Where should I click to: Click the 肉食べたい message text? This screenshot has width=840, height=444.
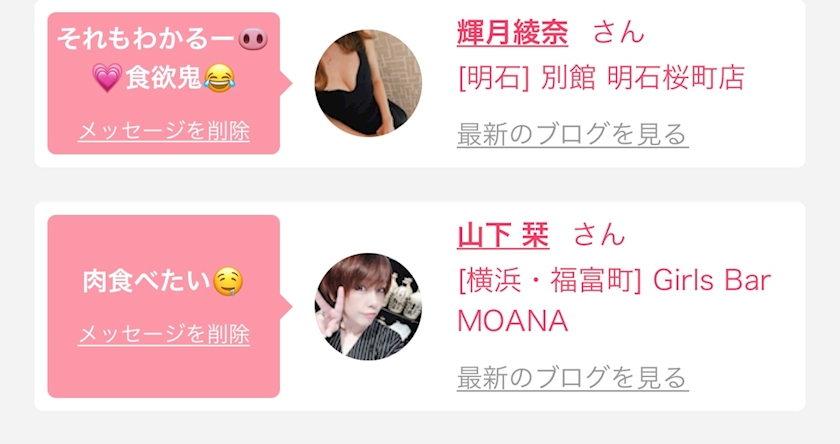coord(146,282)
